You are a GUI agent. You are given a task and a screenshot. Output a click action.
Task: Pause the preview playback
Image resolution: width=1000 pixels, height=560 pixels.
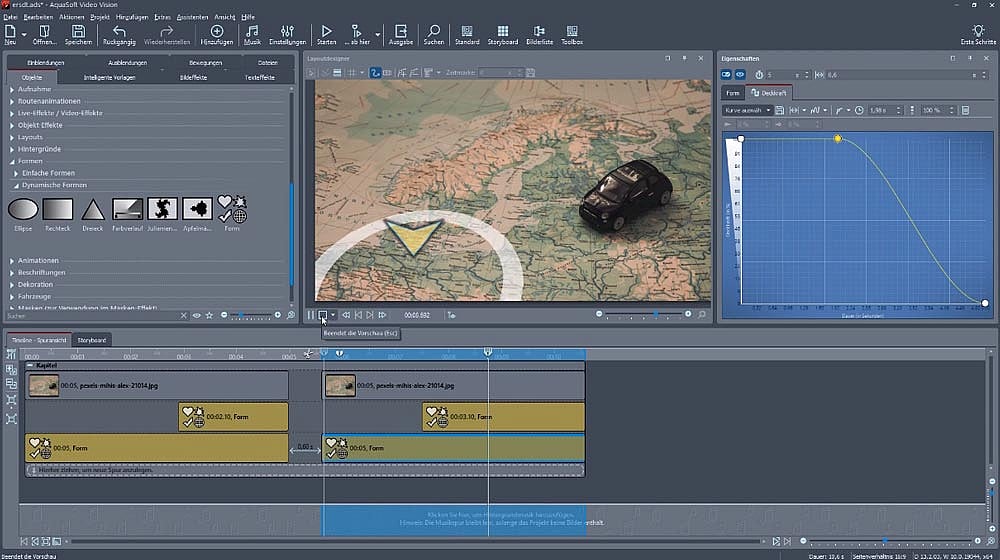[310, 315]
